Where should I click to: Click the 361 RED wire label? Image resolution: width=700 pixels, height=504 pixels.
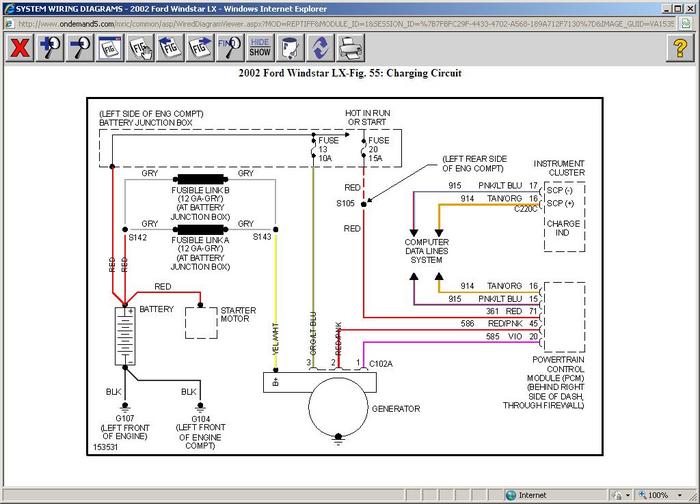click(504, 311)
